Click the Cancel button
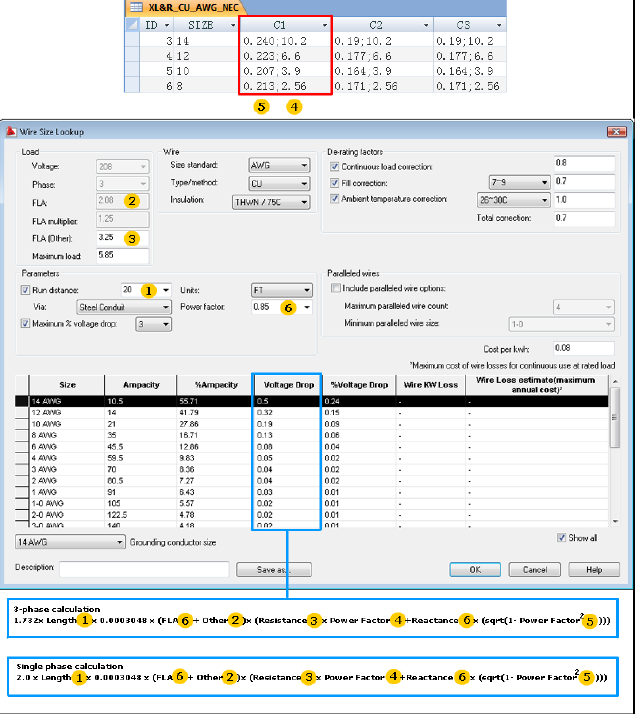The height and width of the screenshot is (714, 635). coord(535,570)
